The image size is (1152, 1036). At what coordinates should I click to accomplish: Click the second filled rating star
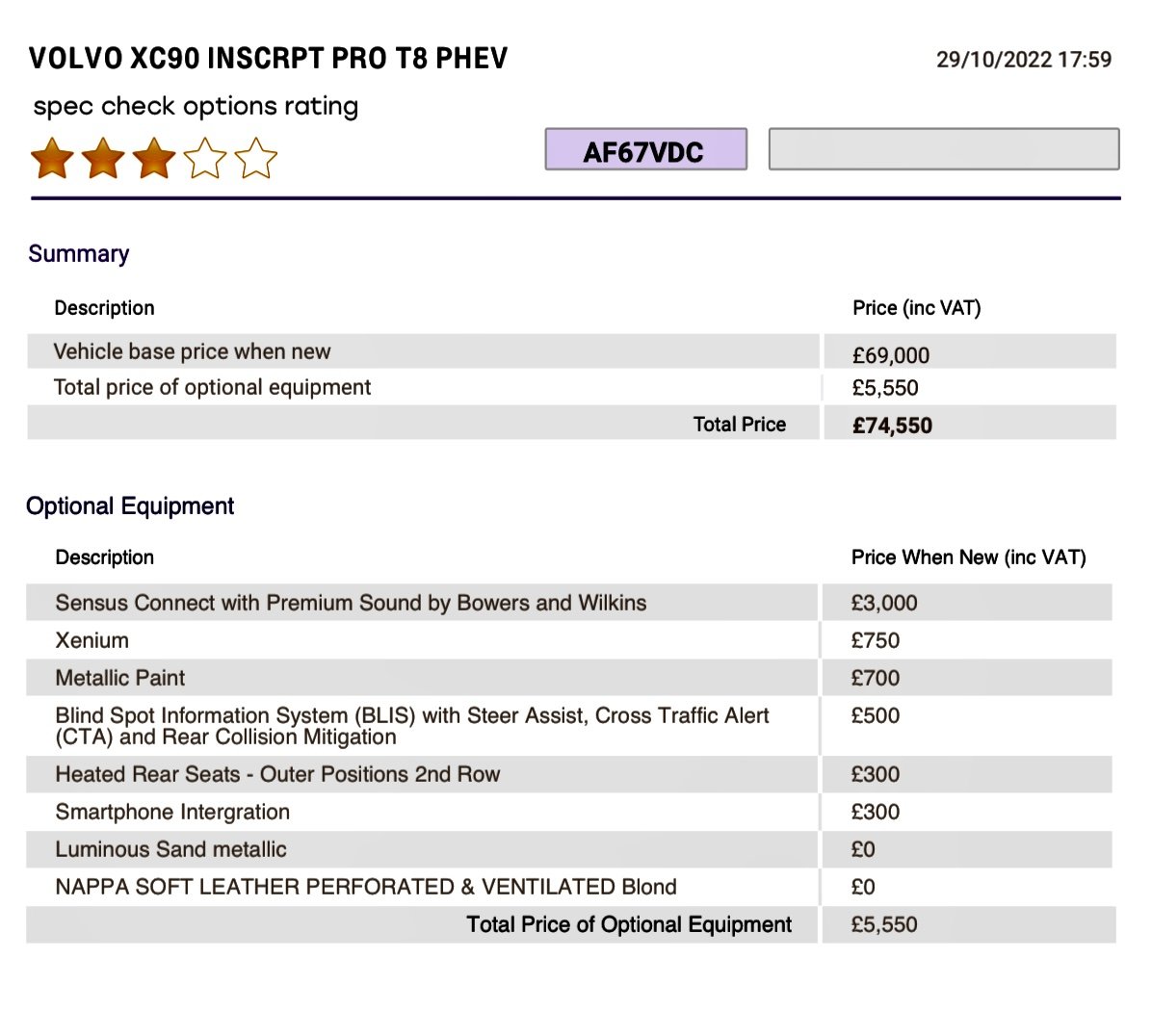[103, 158]
